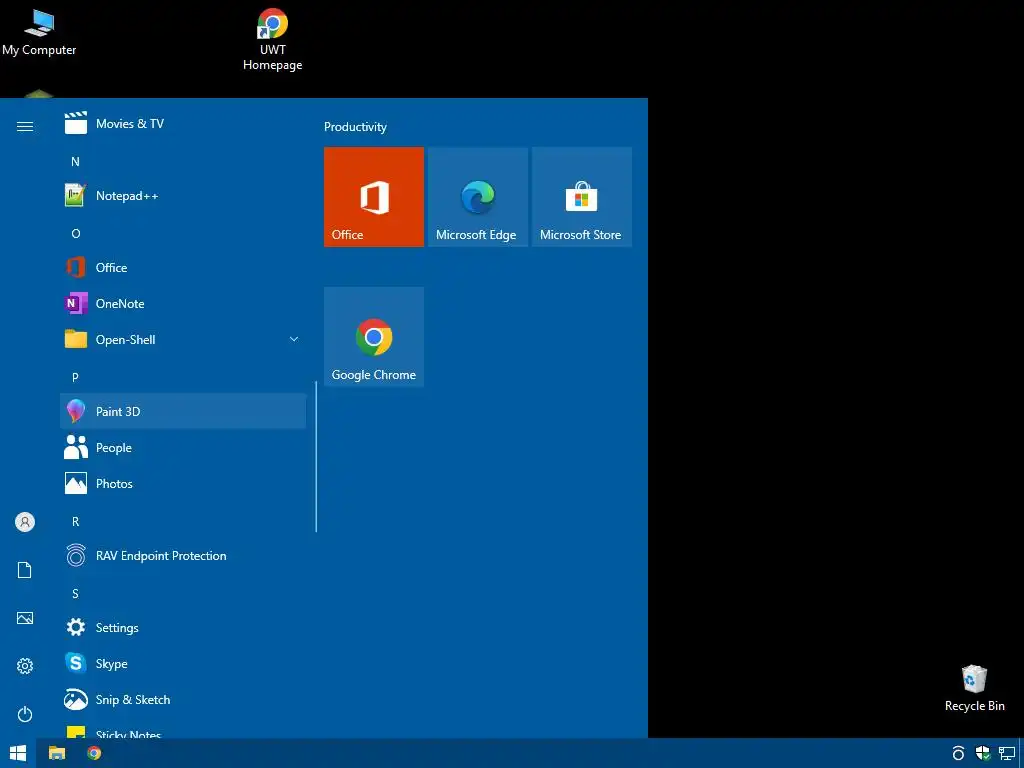Launch Notepad++ from the app list

pyautogui.click(x=183, y=195)
